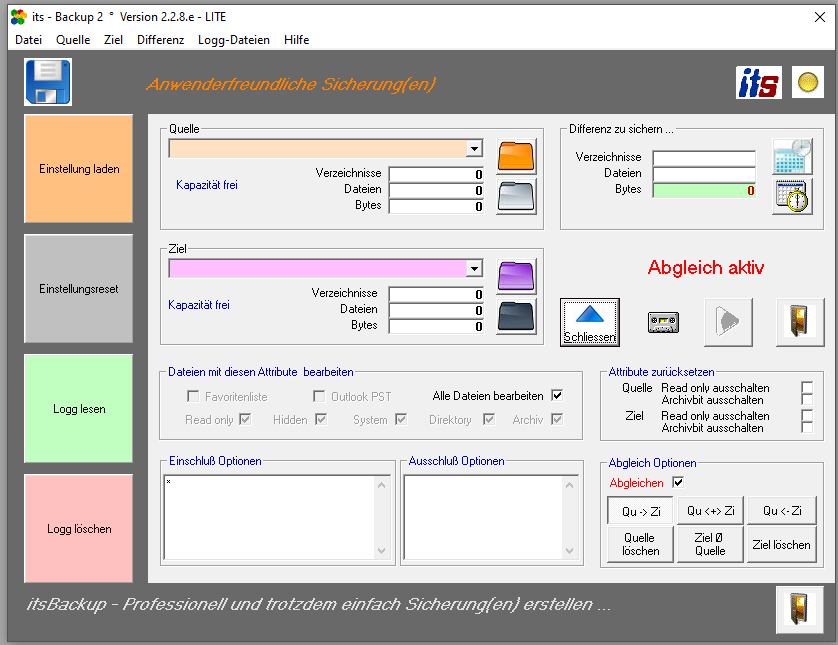
Task: Open the Quelle menu
Action: click(x=73, y=40)
